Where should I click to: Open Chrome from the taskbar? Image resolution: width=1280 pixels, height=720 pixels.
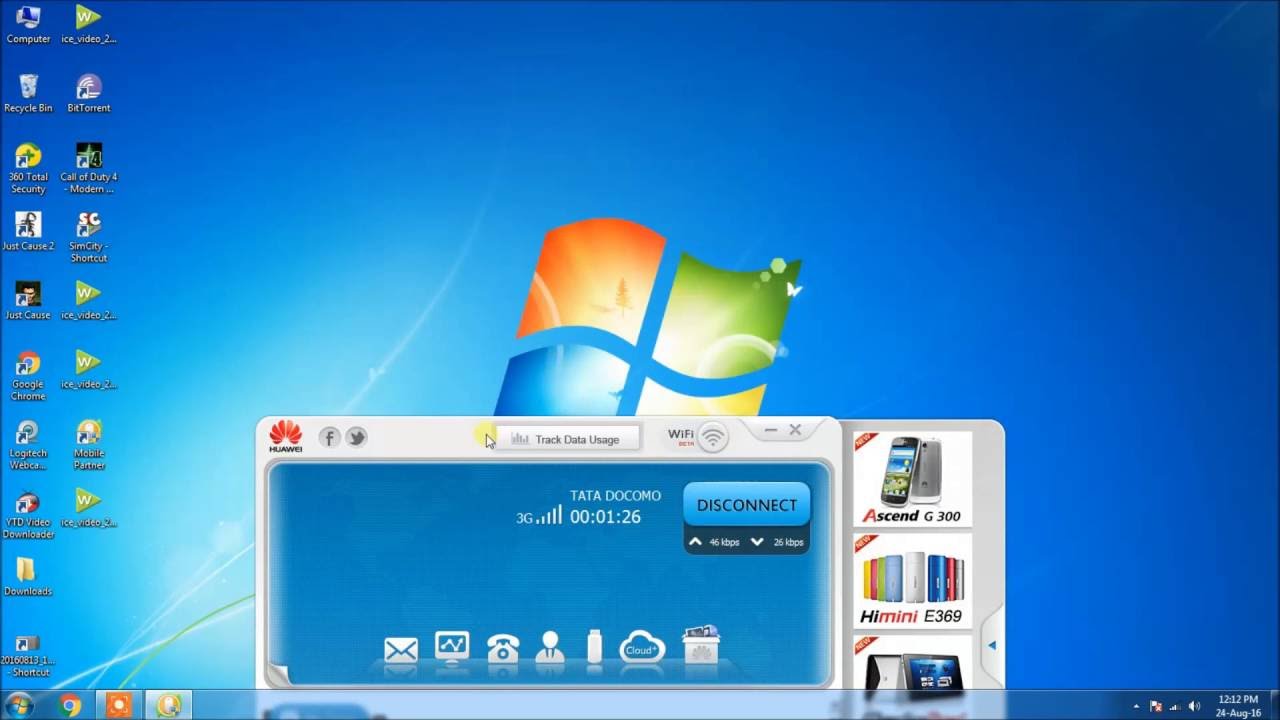pyautogui.click(x=70, y=705)
